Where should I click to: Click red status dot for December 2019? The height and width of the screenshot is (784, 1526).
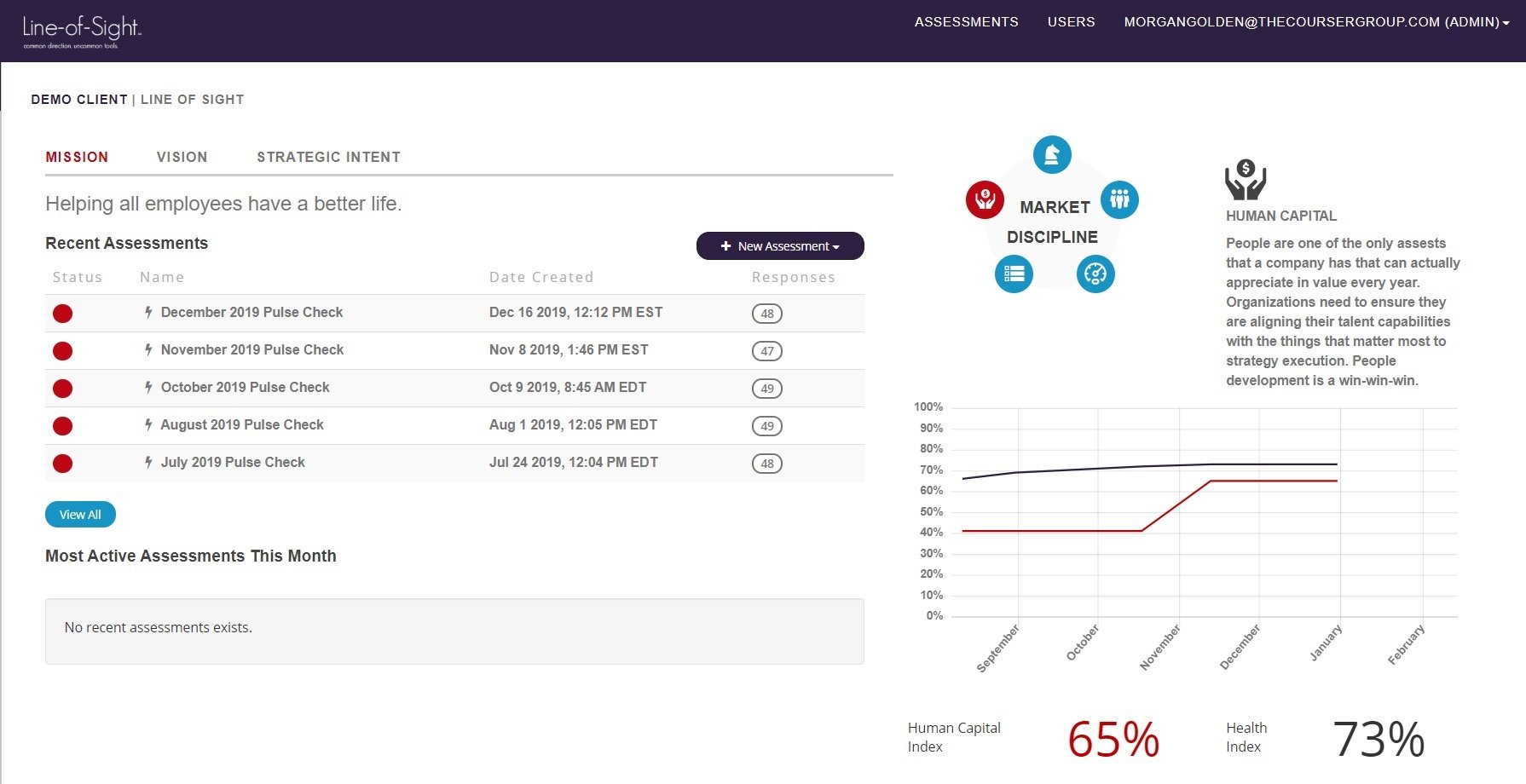pyautogui.click(x=62, y=314)
